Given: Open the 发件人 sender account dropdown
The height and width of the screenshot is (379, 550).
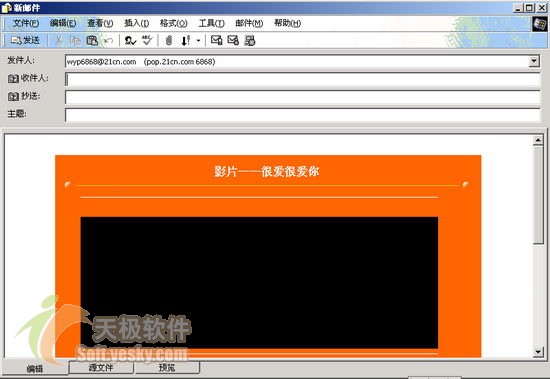Looking at the screenshot, I should click(x=534, y=61).
